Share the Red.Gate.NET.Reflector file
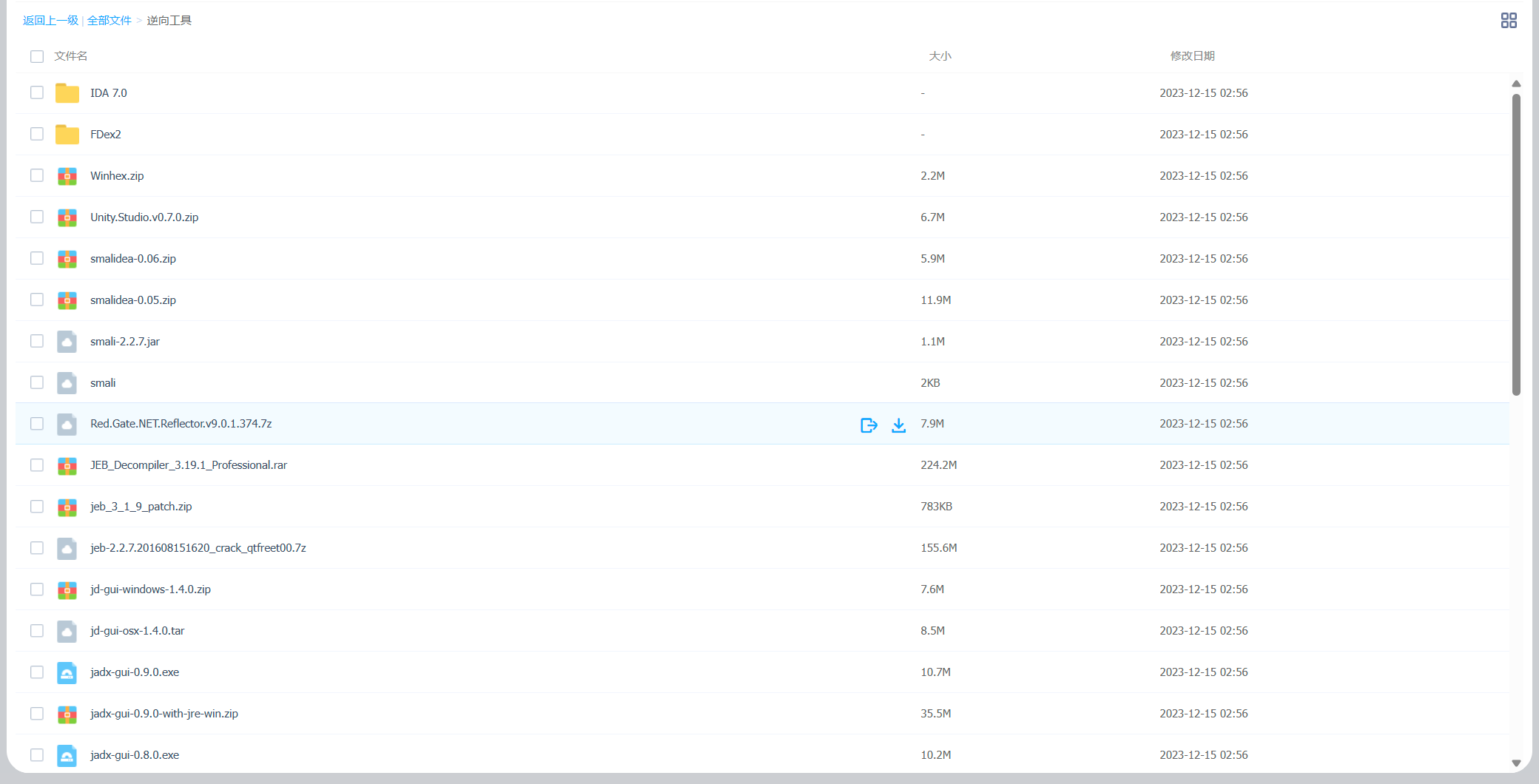The height and width of the screenshot is (784, 1539). coord(869,425)
